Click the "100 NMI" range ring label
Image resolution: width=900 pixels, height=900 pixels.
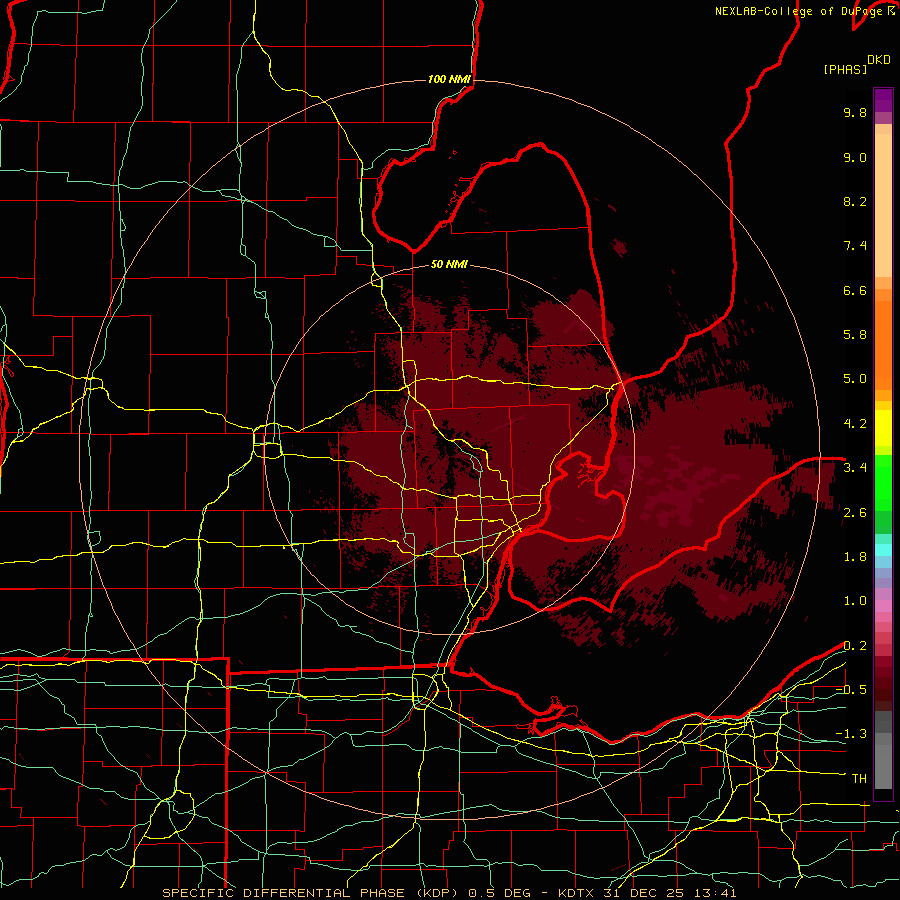449,79
